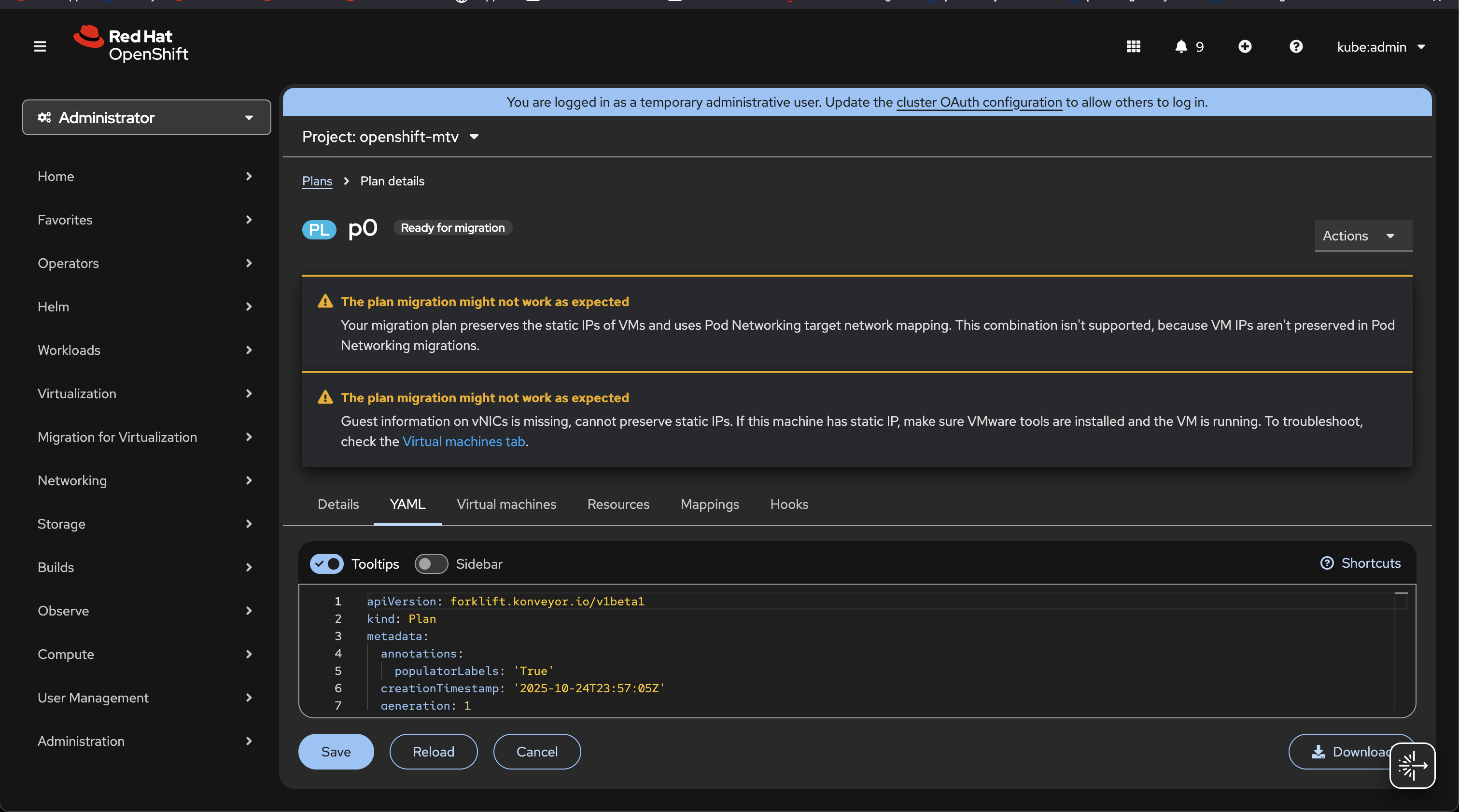Open the Administrator perspective switcher

click(x=146, y=117)
